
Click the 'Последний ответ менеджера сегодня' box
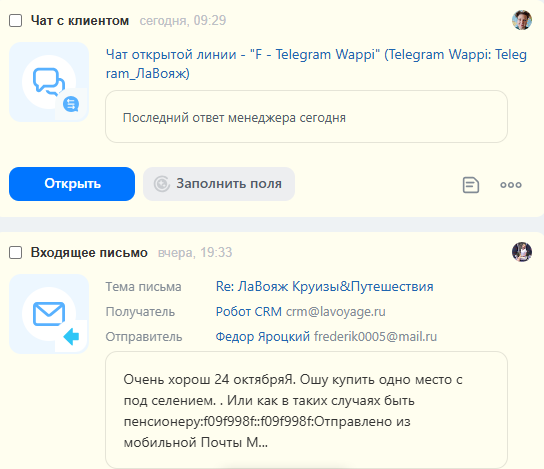[x=306, y=117]
